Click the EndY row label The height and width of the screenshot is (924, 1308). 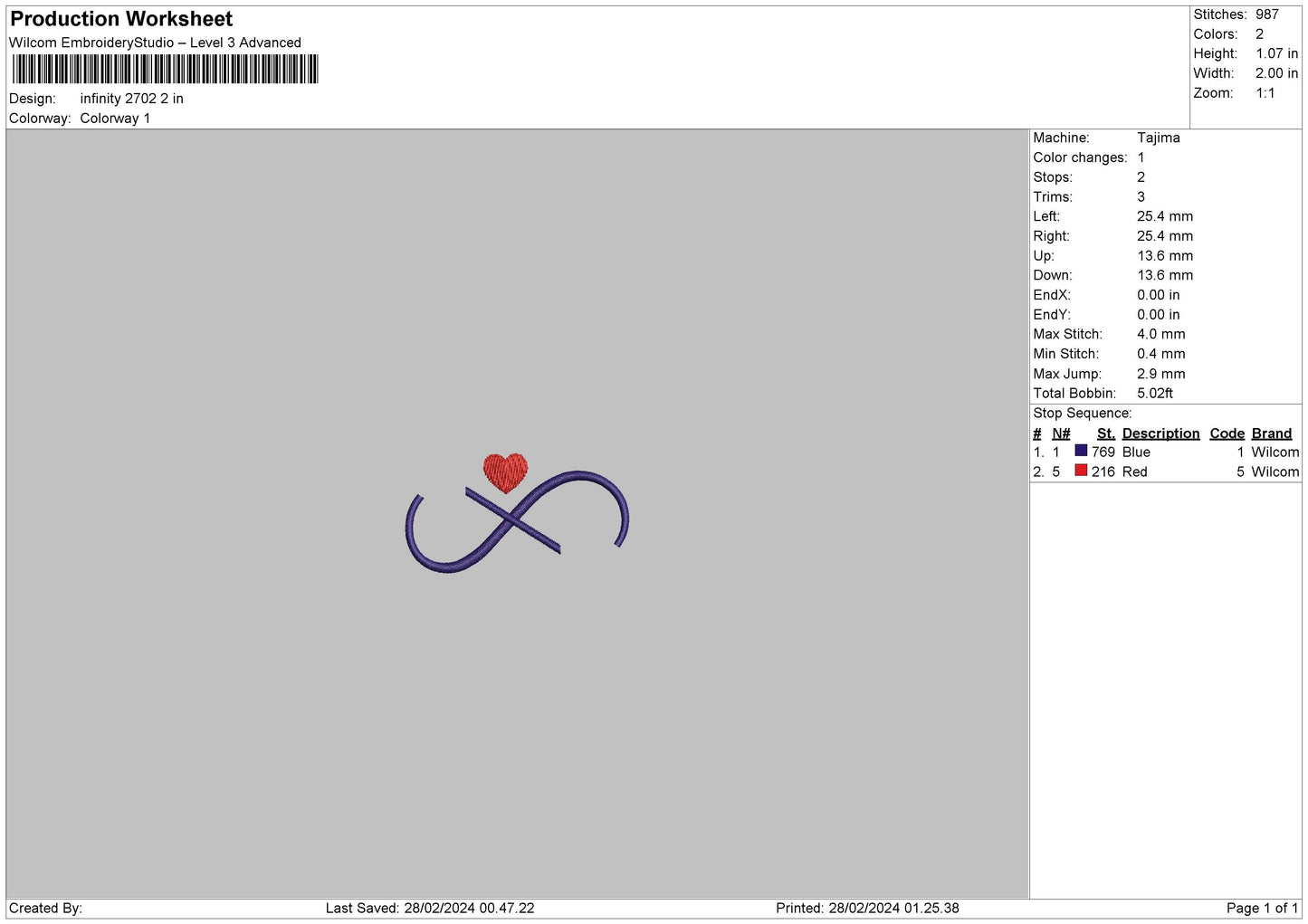1052,315
